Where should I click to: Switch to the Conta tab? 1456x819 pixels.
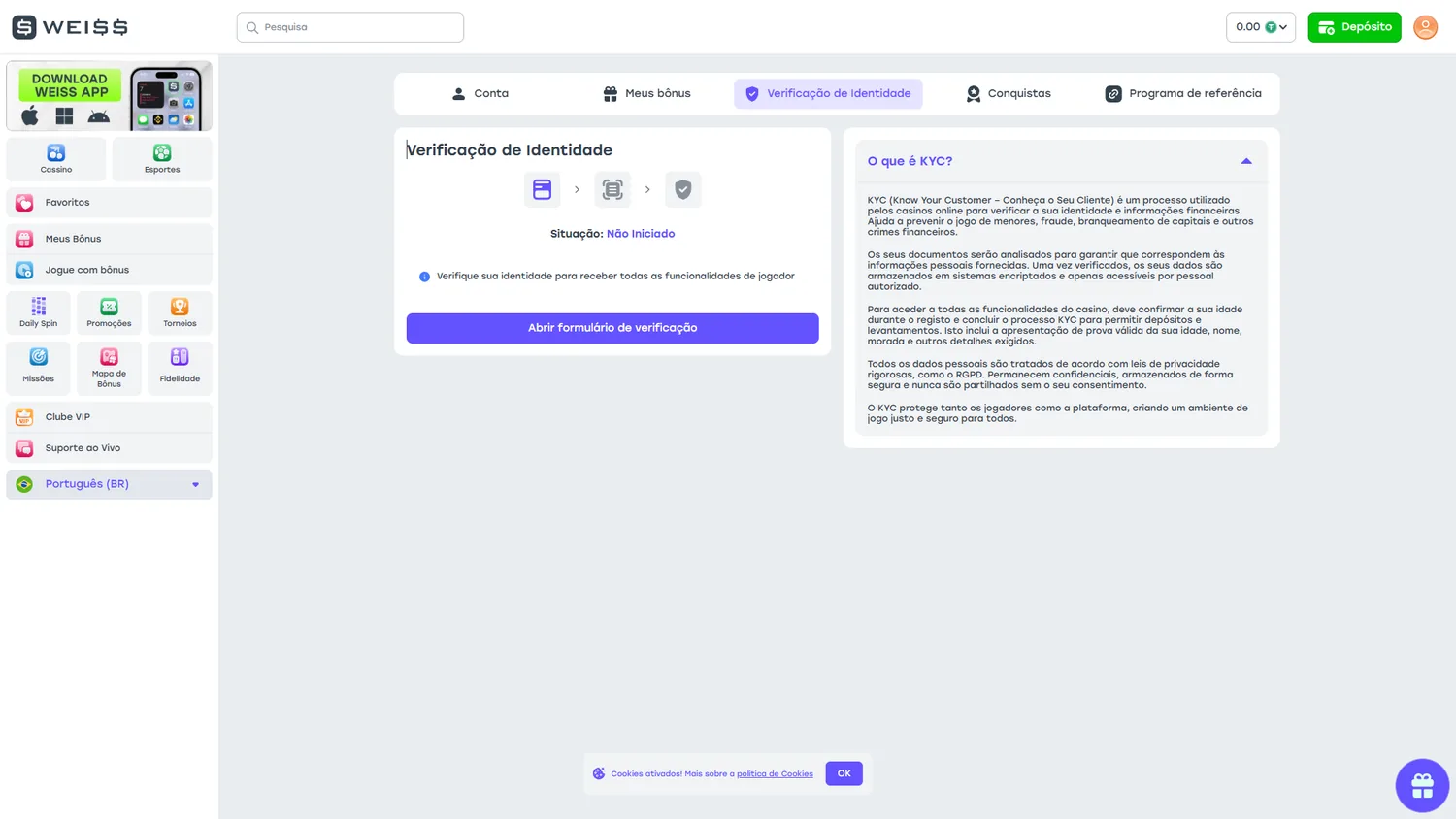[480, 94]
